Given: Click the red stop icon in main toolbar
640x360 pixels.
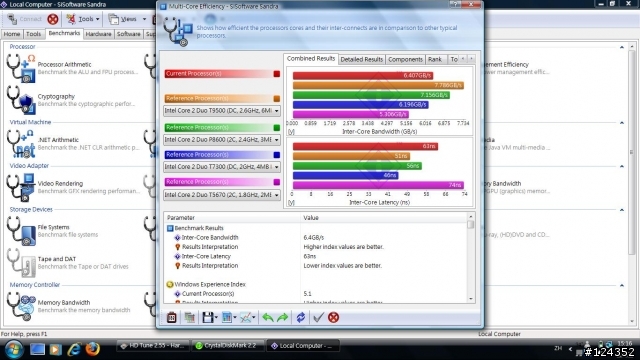Looking at the screenshot, I should coord(53,19).
